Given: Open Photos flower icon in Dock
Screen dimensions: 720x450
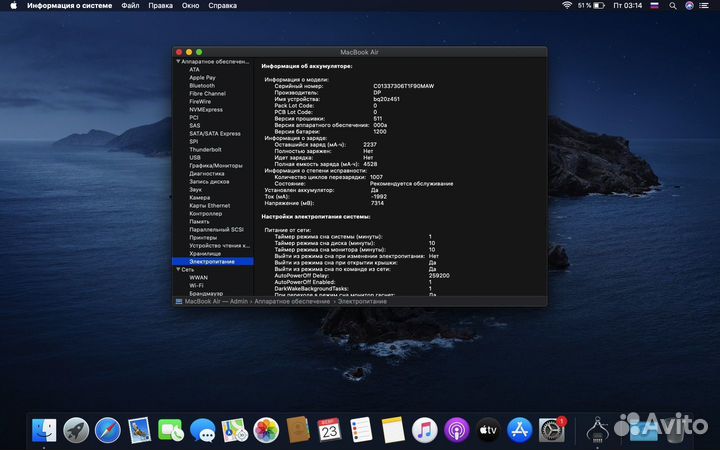Looking at the screenshot, I should pos(266,430).
